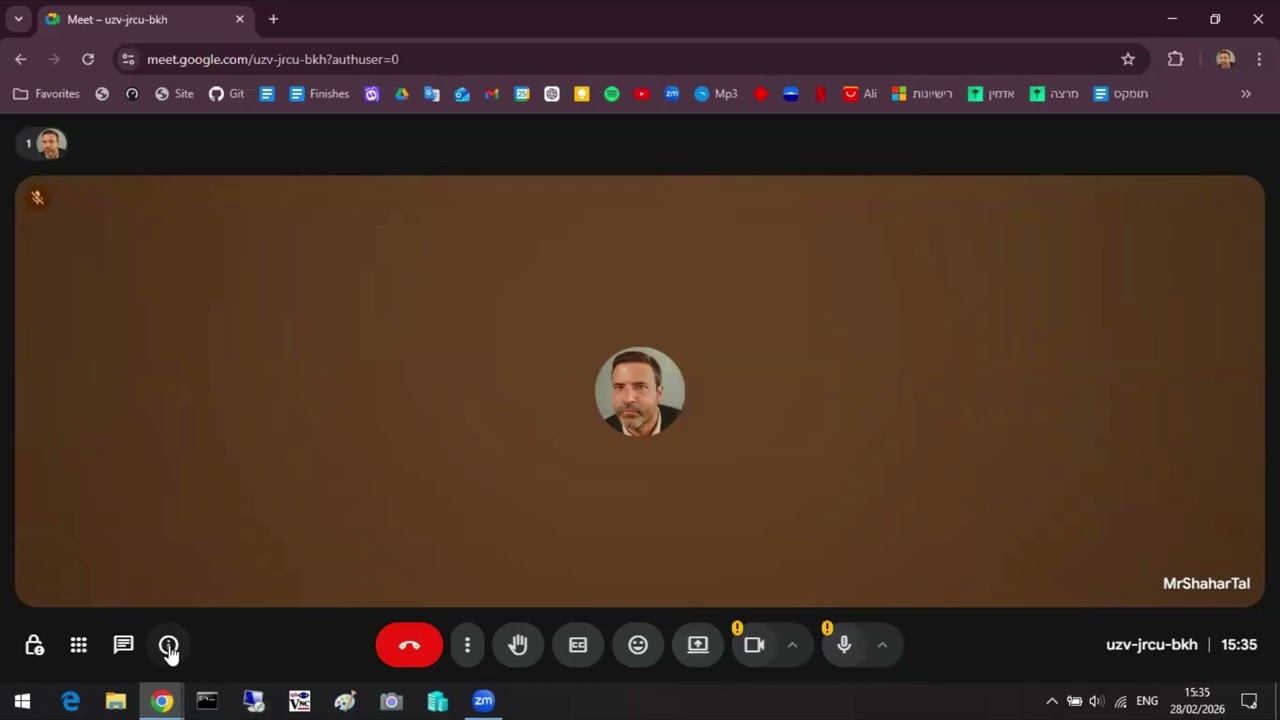Show hidden system tray icons
Image resolution: width=1280 pixels, height=720 pixels.
(x=1052, y=701)
